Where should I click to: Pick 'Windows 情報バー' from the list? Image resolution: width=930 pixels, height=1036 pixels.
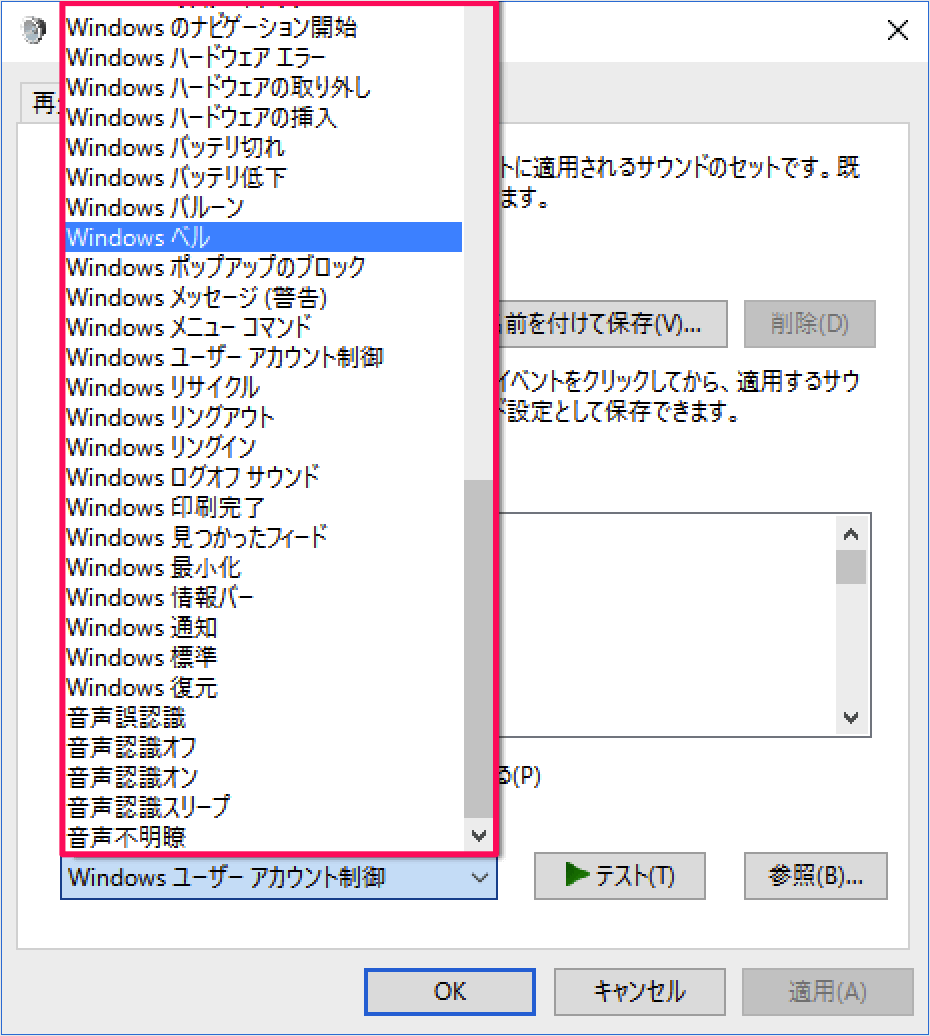[264, 597]
